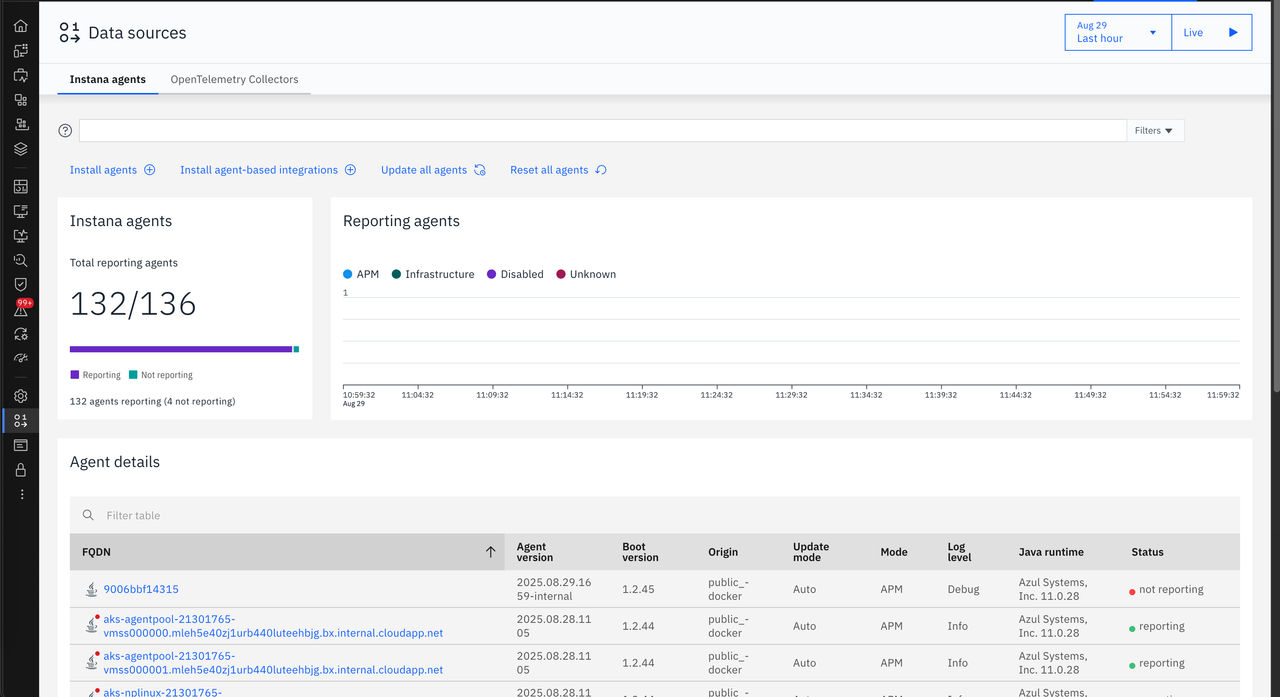This screenshot has height=697, width=1280.
Task: Open the Filters dropdown
Action: pos(1155,130)
